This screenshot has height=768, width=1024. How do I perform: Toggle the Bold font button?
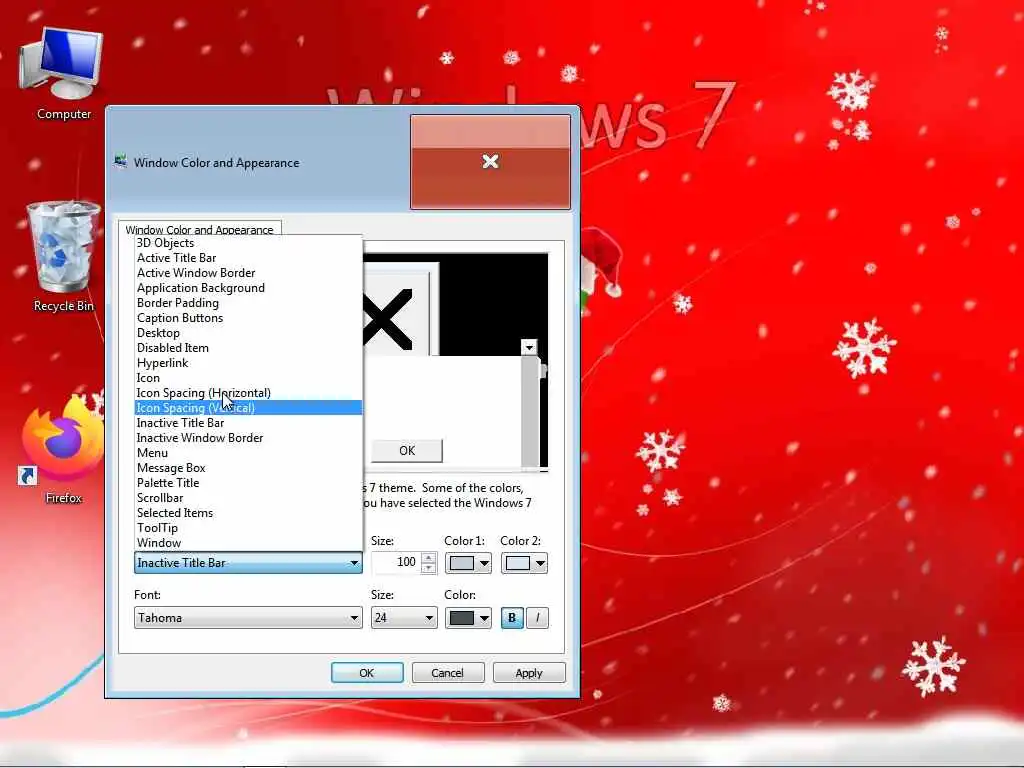512,618
